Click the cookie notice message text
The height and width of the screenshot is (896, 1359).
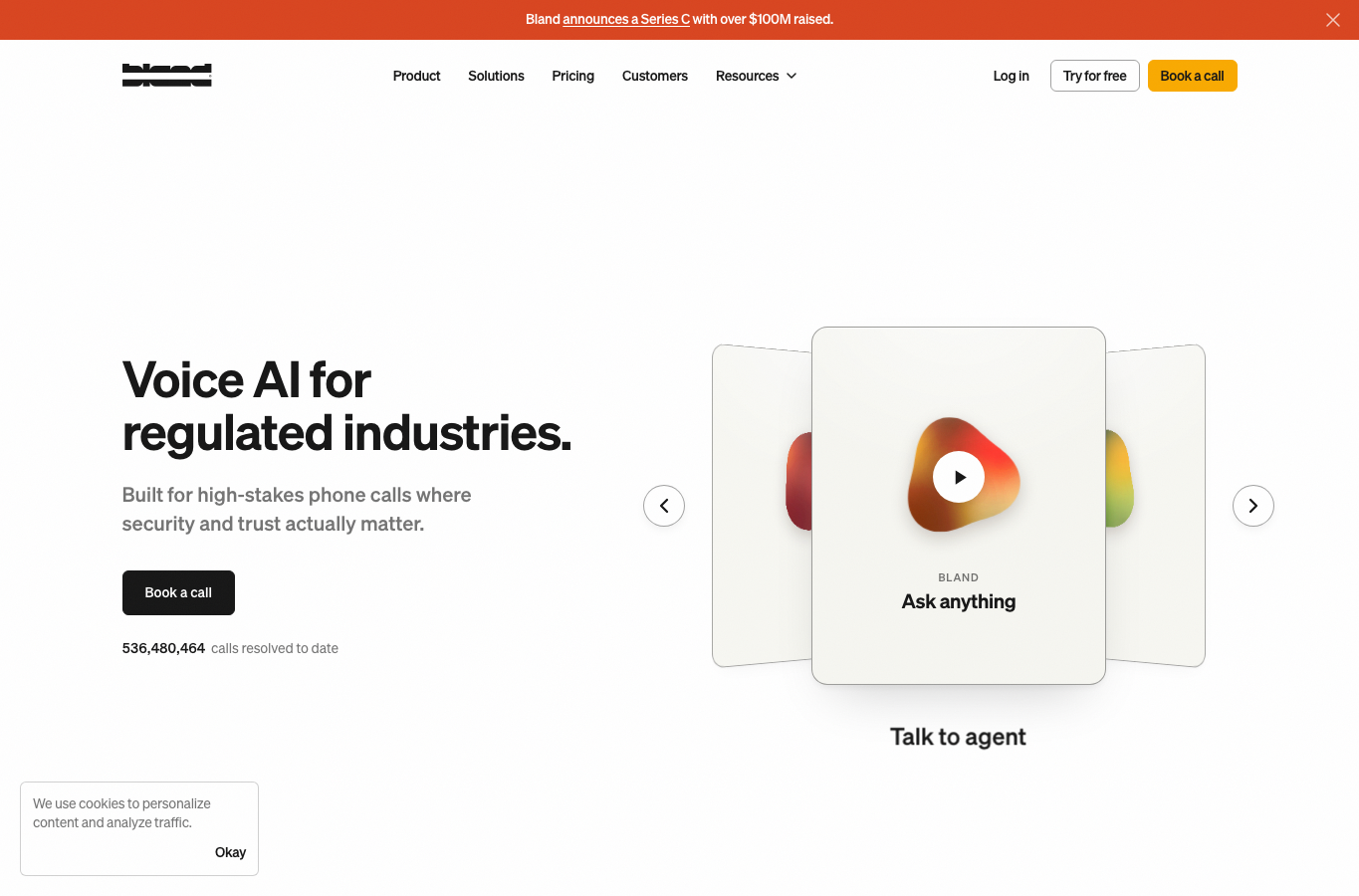coord(121,813)
